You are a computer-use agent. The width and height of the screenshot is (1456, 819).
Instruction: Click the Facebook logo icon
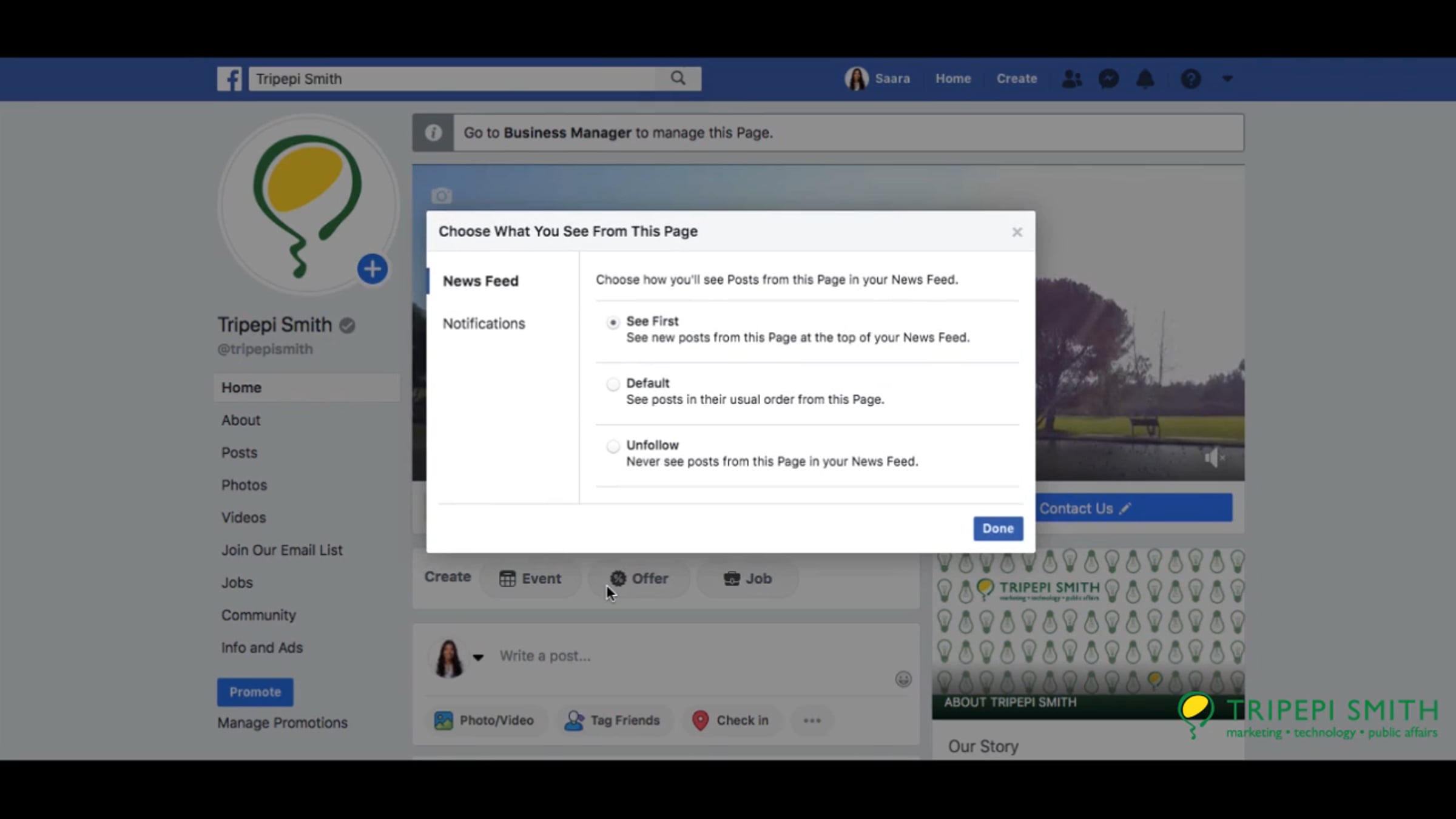coord(229,79)
